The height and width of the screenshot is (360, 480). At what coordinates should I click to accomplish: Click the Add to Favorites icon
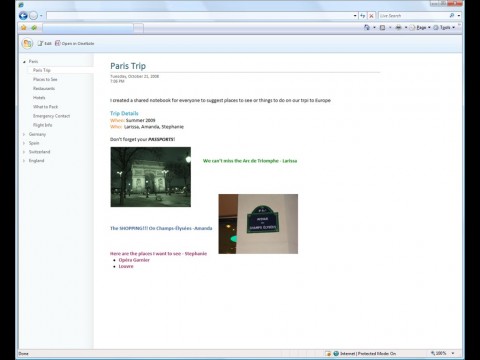pyautogui.click(x=34, y=28)
